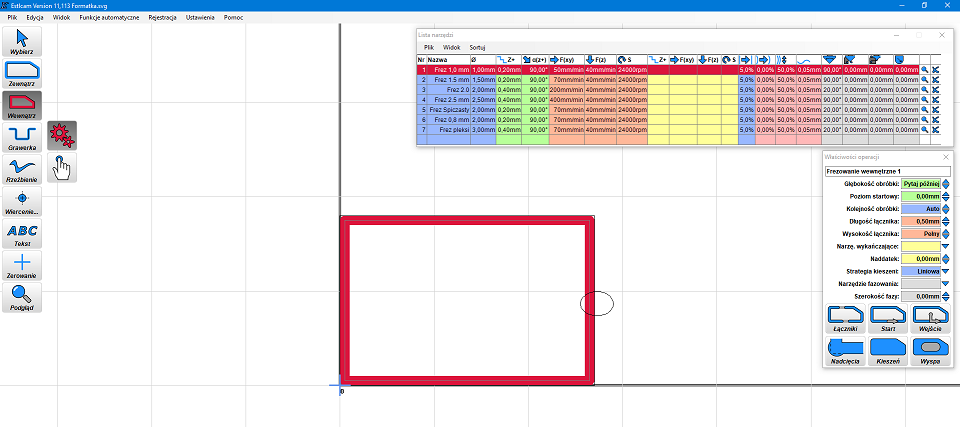Adjust Szerokość fazy stepper arrows
Screen dimensions: 960x427
(x=946, y=297)
